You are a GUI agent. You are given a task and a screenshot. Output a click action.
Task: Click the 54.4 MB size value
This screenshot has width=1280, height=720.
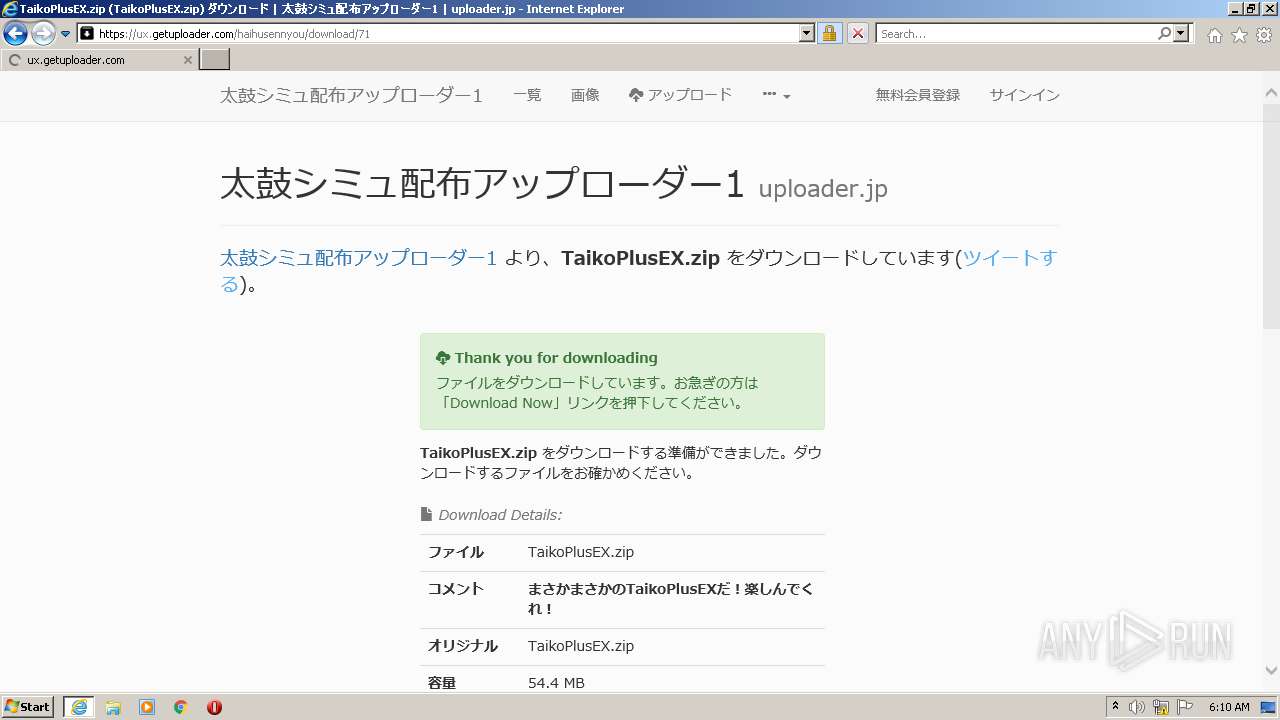point(556,683)
